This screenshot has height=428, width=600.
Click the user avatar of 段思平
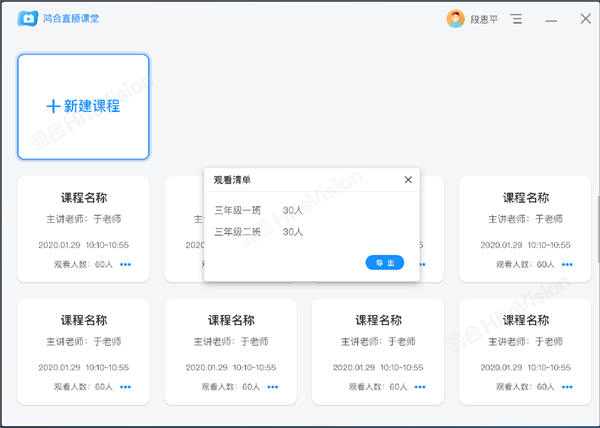(x=455, y=19)
